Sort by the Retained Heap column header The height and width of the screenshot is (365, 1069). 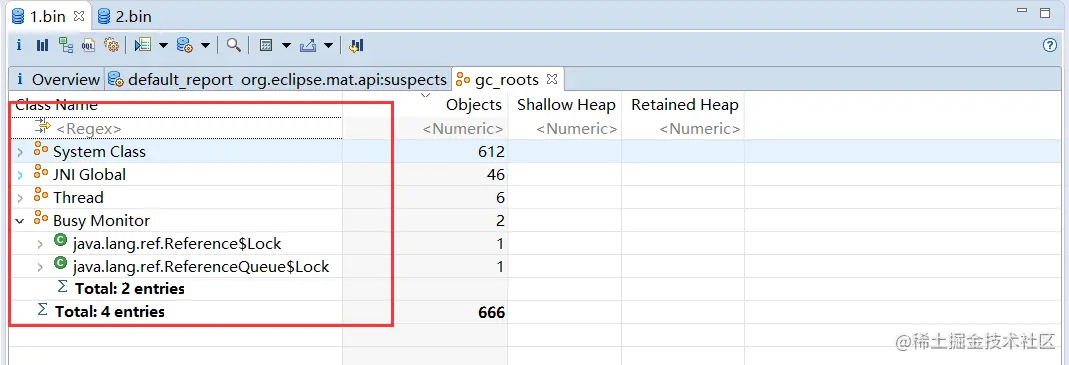684,104
